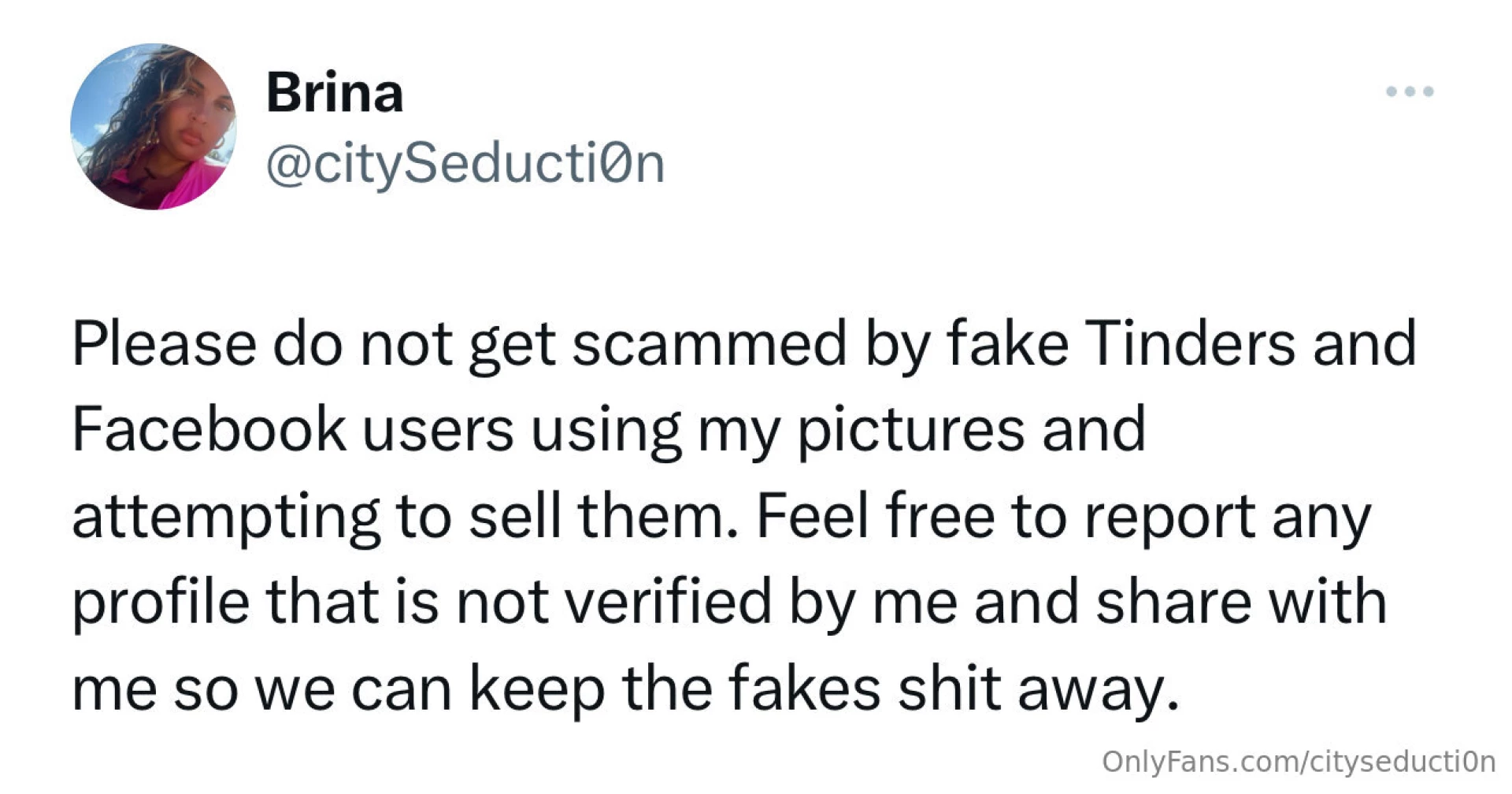
Task: Click the word "attempting" in the tweet
Action: (226, 518)
